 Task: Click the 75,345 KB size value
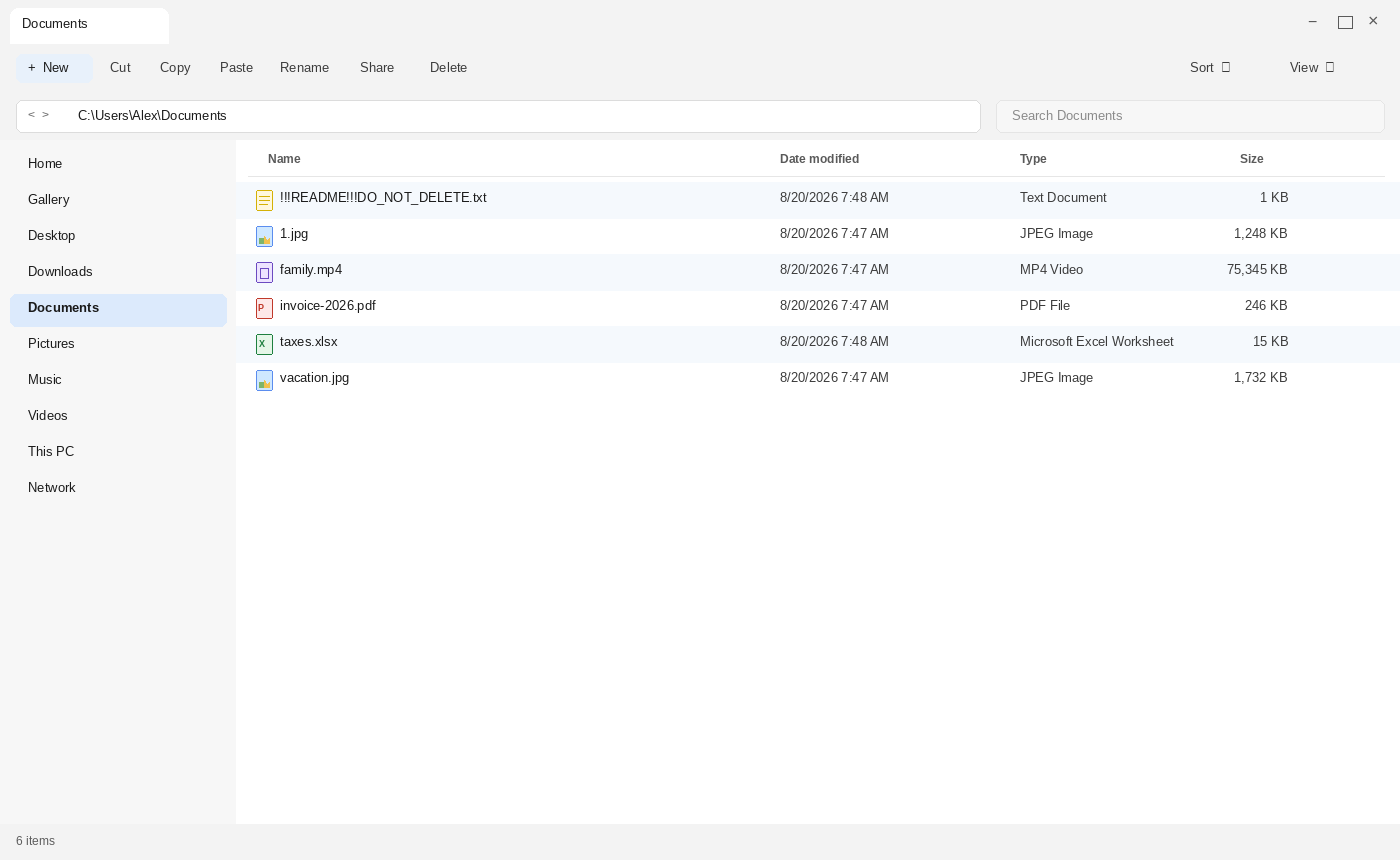[x=1257, y=270]
